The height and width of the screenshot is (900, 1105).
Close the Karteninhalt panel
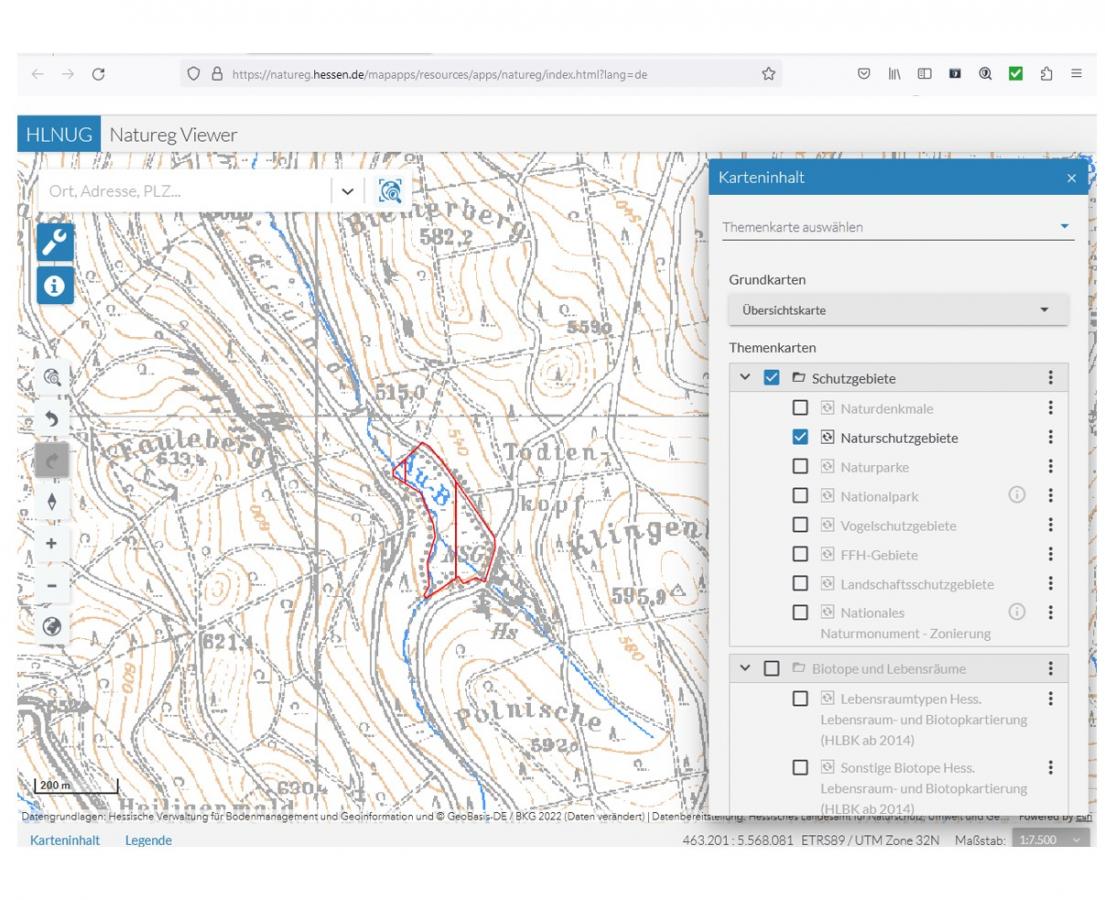click(x=1071, y=178)
